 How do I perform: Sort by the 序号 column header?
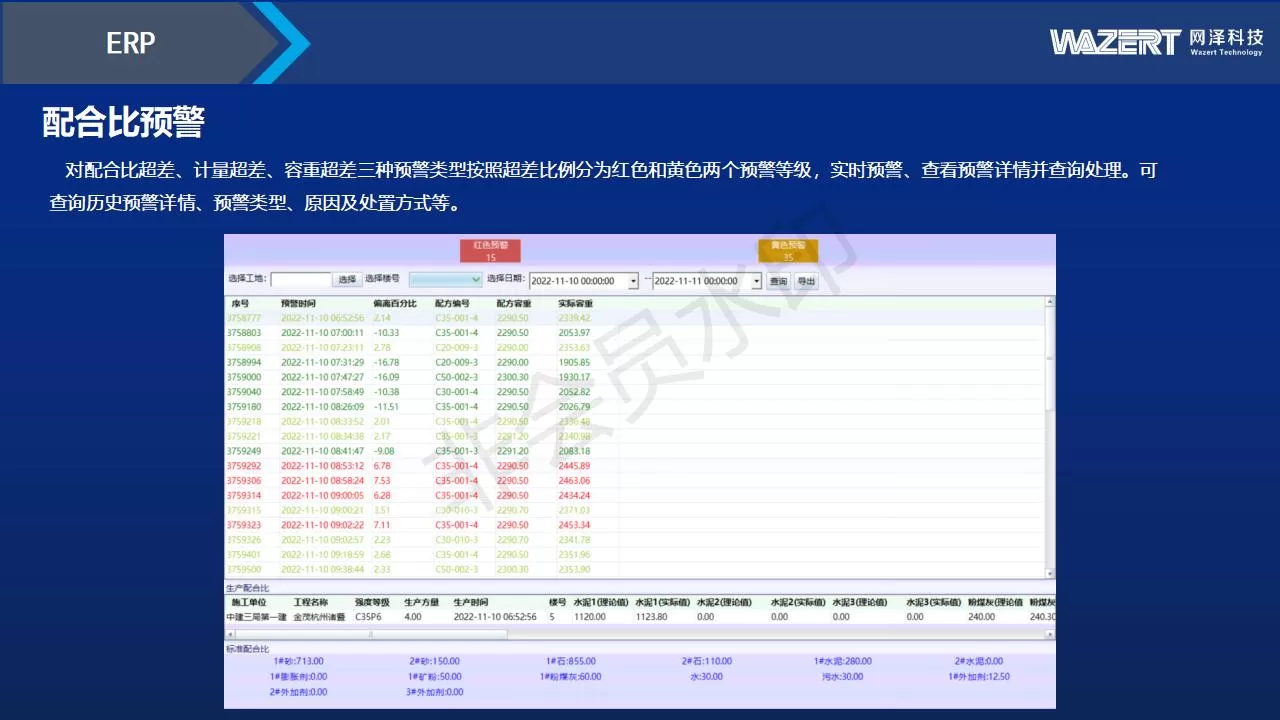pyautogui.click(x=240, y=303)
